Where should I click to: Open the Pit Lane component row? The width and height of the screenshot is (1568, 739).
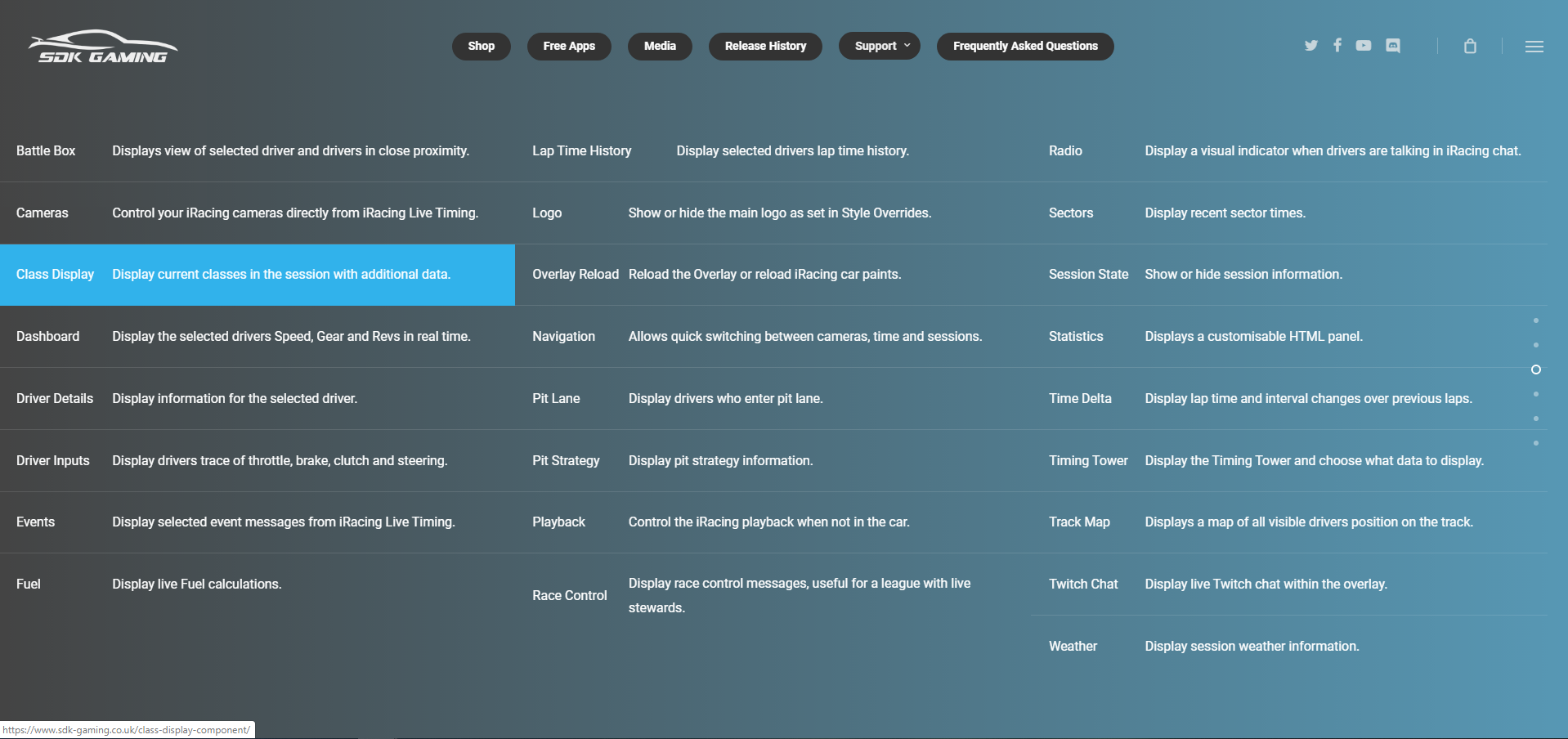pyautogui.click(x=773, y=398)
